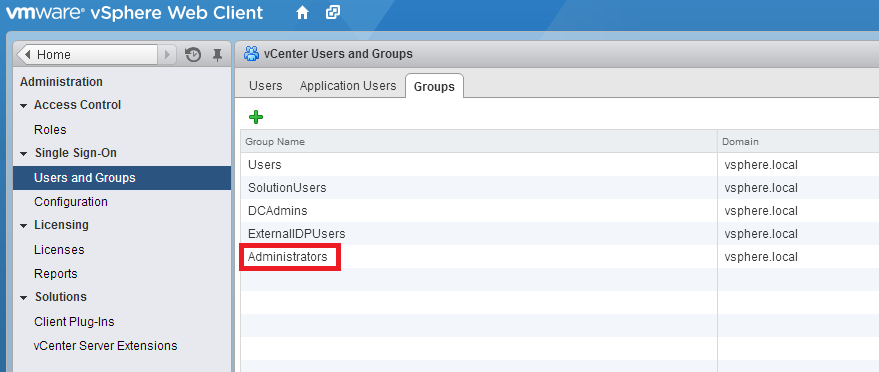Viewport: 879px width, 372px height.
Task: Click the forward navigation arrow
Action: tap(167, 55)
